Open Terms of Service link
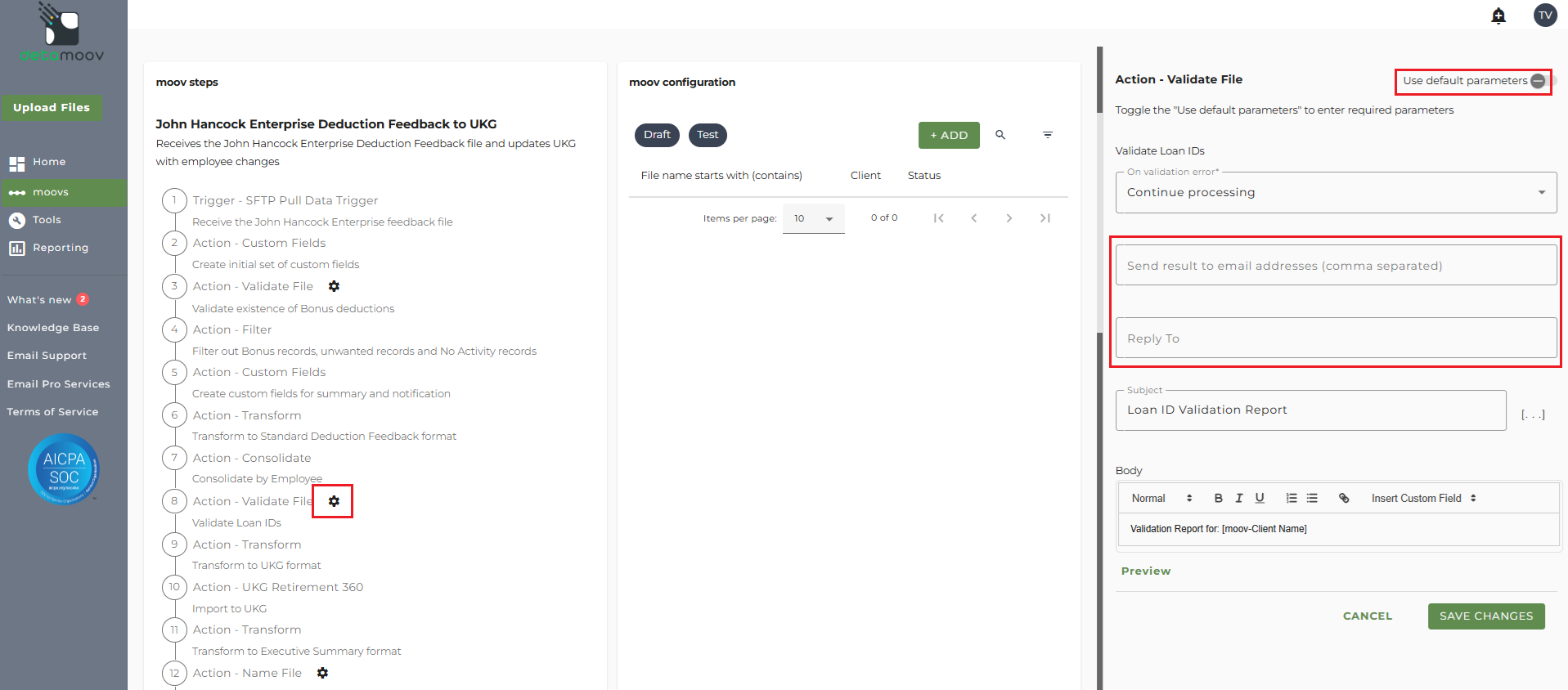 [x=52, y=412]
